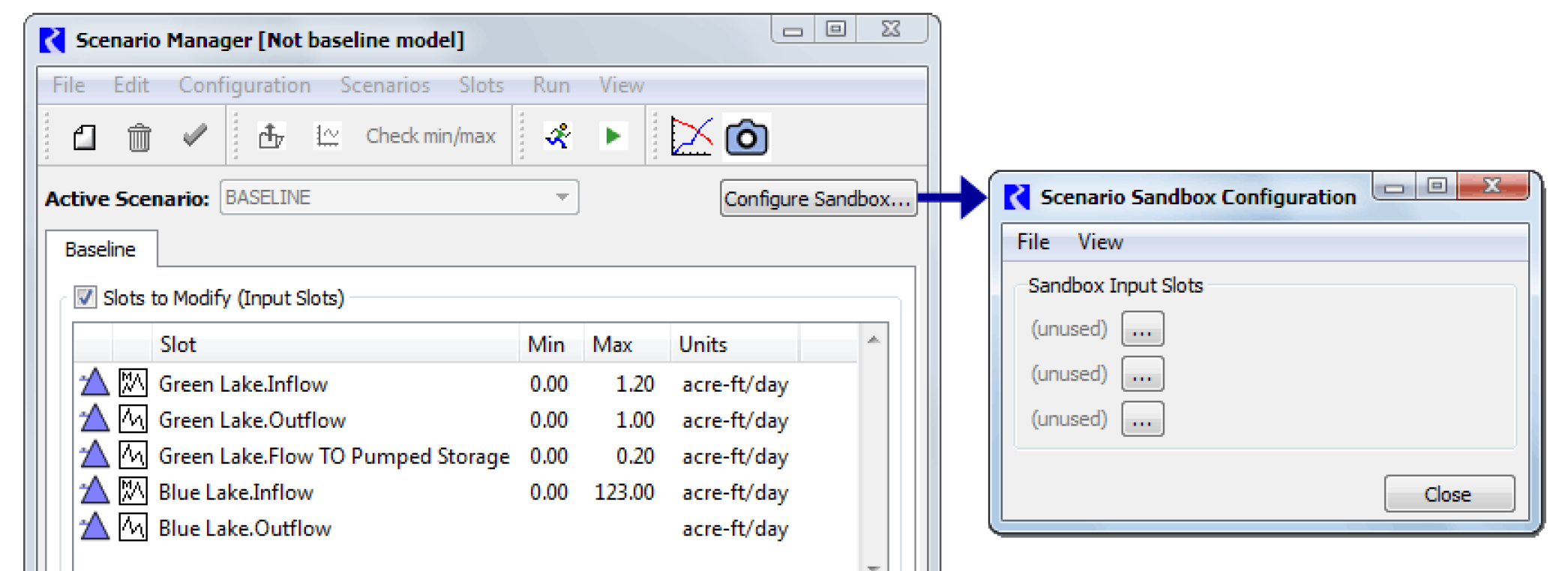The image size is (1568, 571).
Task: Select the Green Lake.Inflow slot row
Action: click(x=243, y=384)
